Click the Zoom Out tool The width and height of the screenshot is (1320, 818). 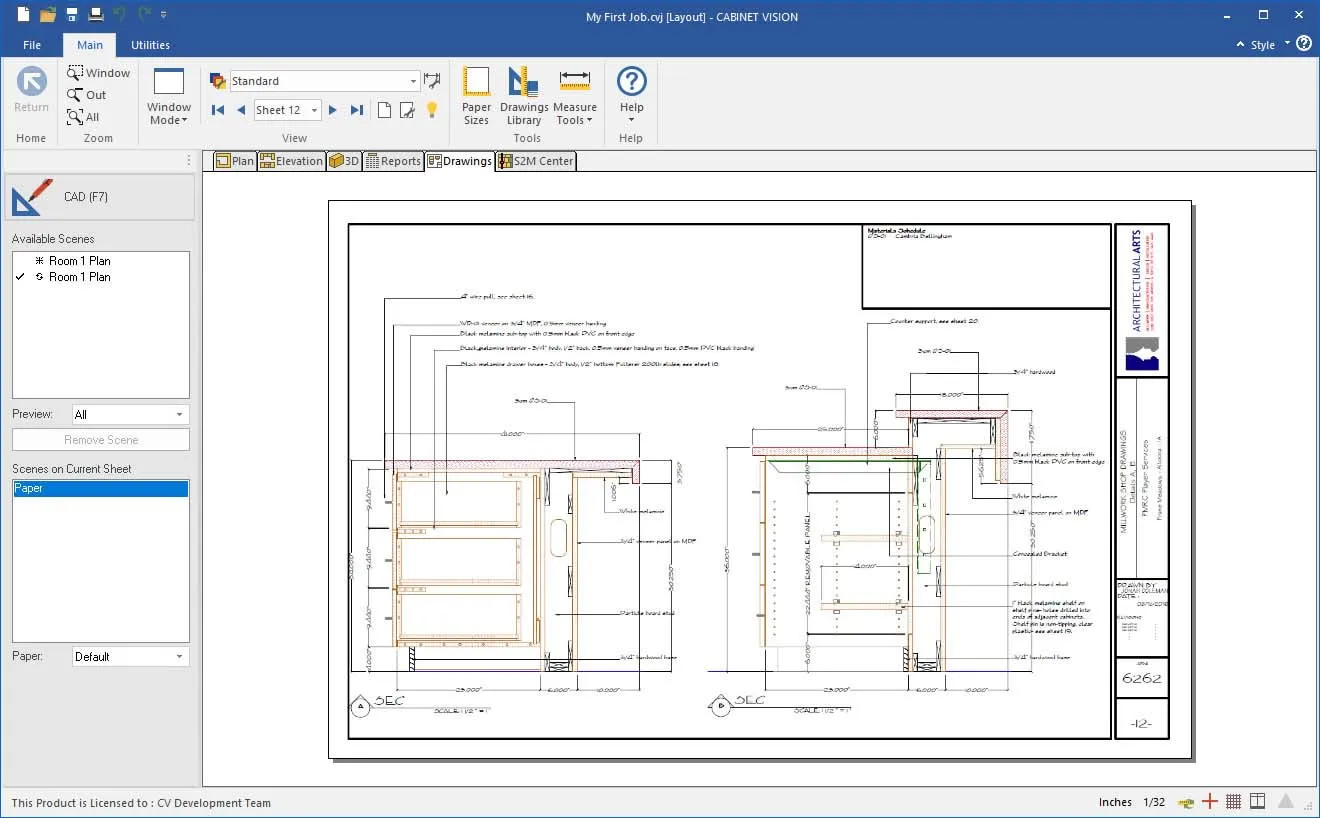click(x=89, y=94)
